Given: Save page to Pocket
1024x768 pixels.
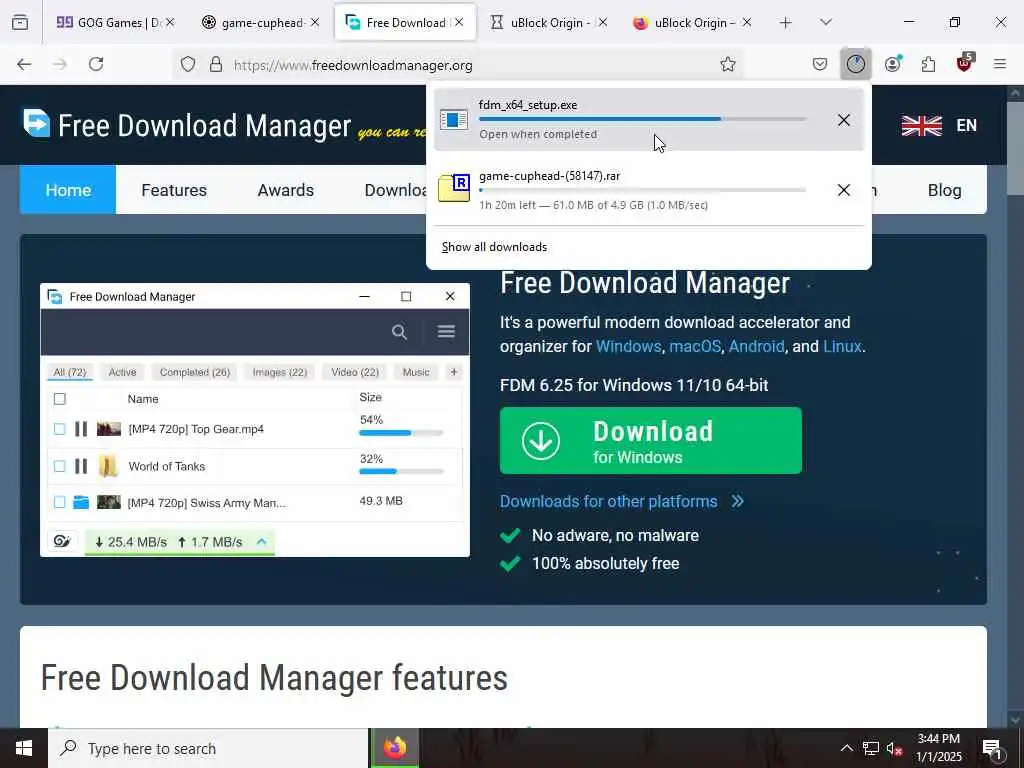Looking at the screenshot, I should click(x=820, y=64).
